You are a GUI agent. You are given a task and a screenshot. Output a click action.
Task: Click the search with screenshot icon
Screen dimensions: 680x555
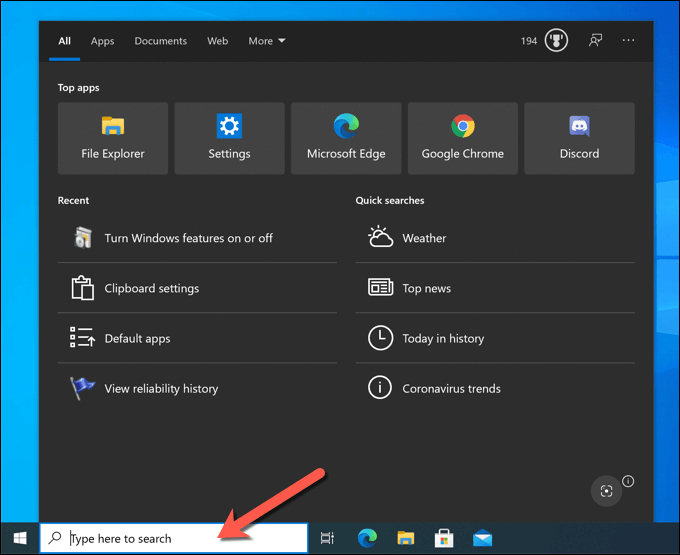(605, 490)
